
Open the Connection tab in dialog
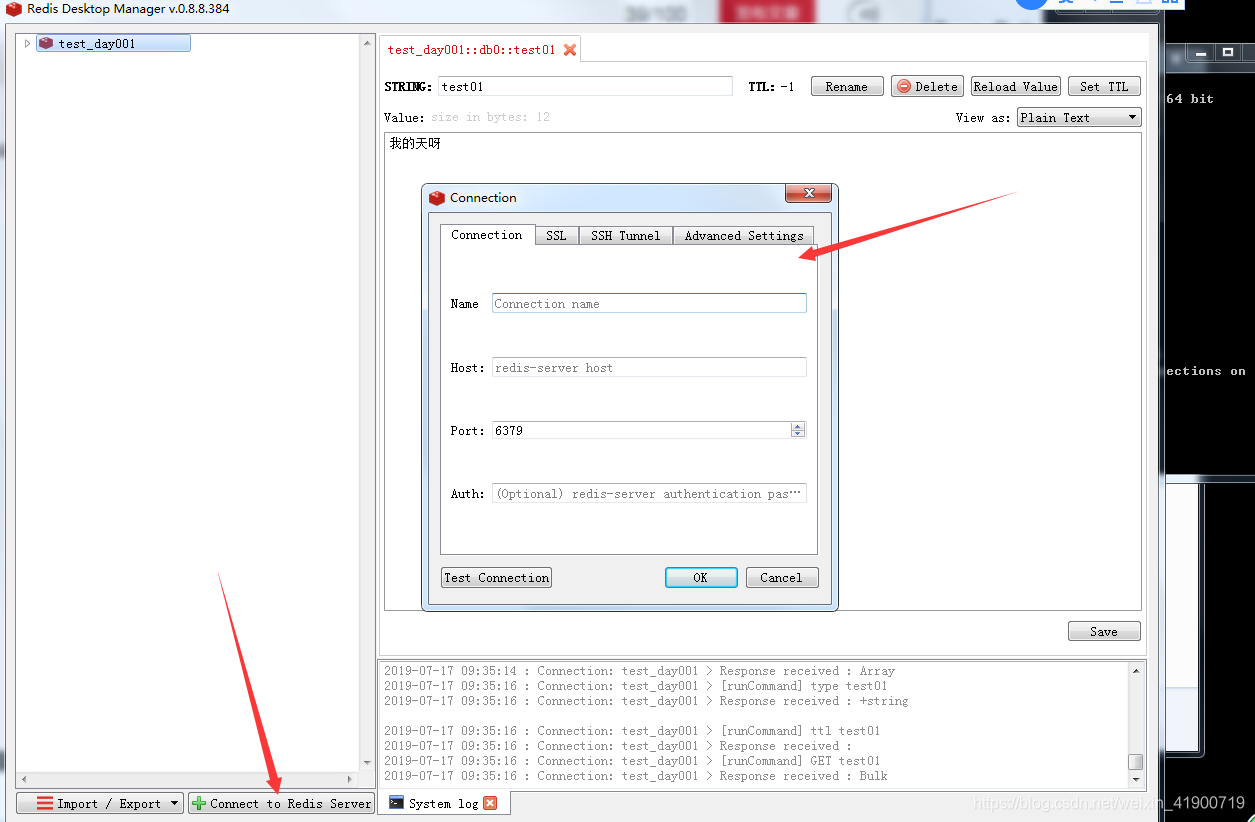[487, 235]
